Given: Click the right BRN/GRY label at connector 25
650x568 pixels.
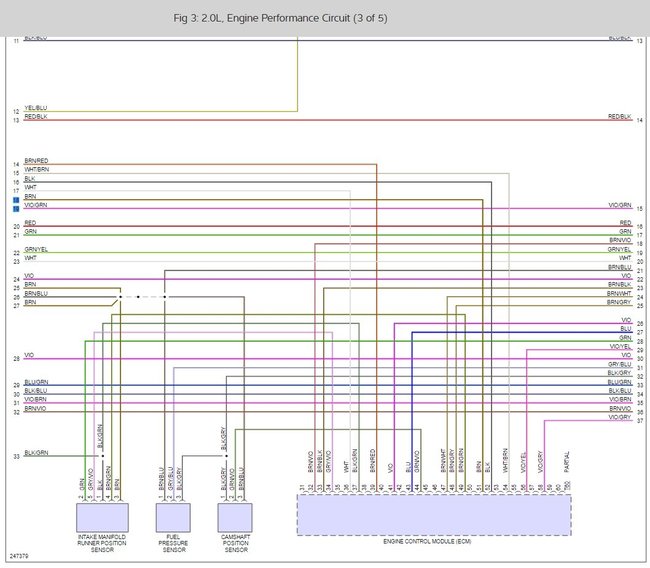Looking at the screenshot, I should coord(619,302).
